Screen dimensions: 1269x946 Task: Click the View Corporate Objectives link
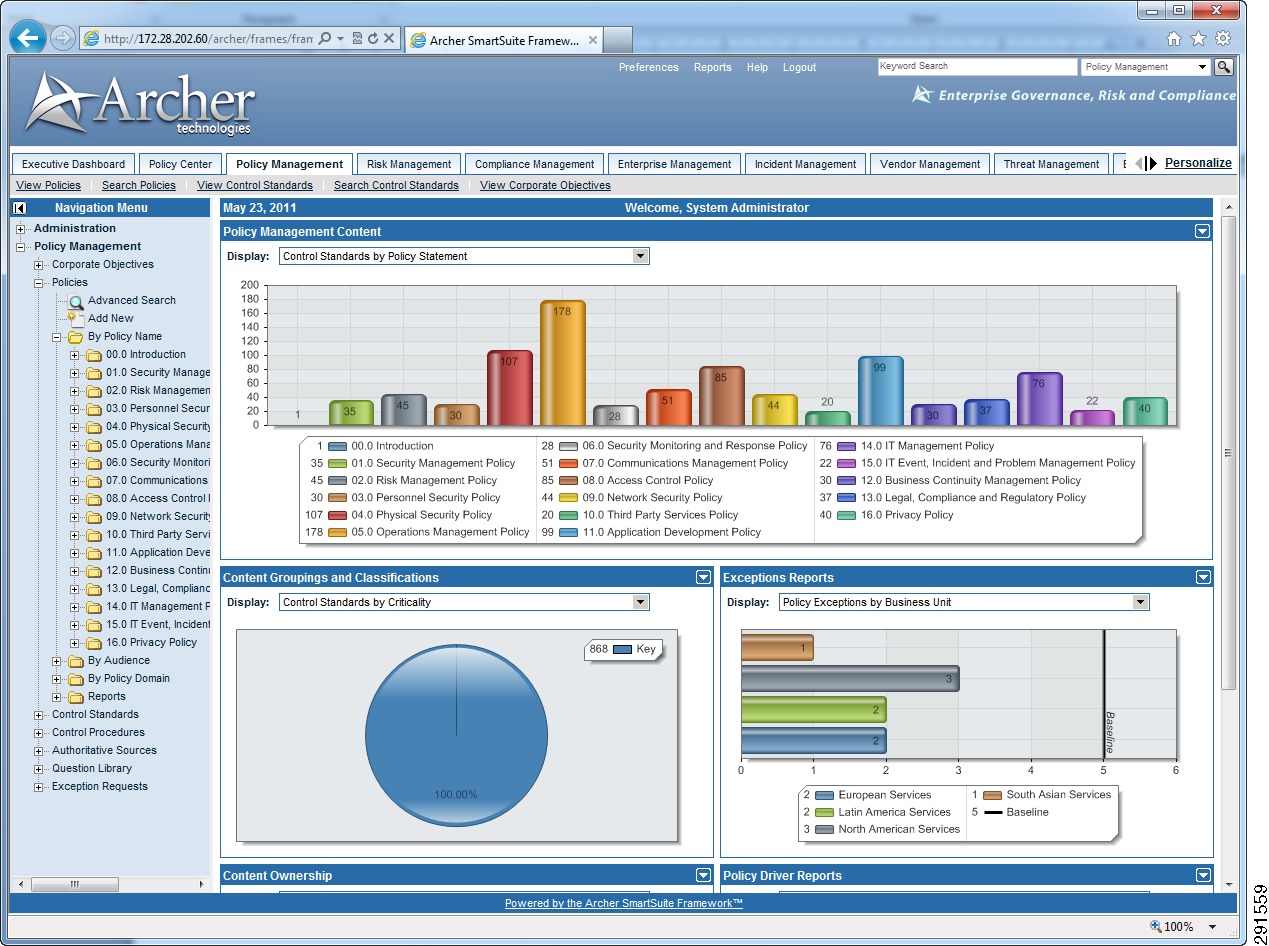point(545,185)
